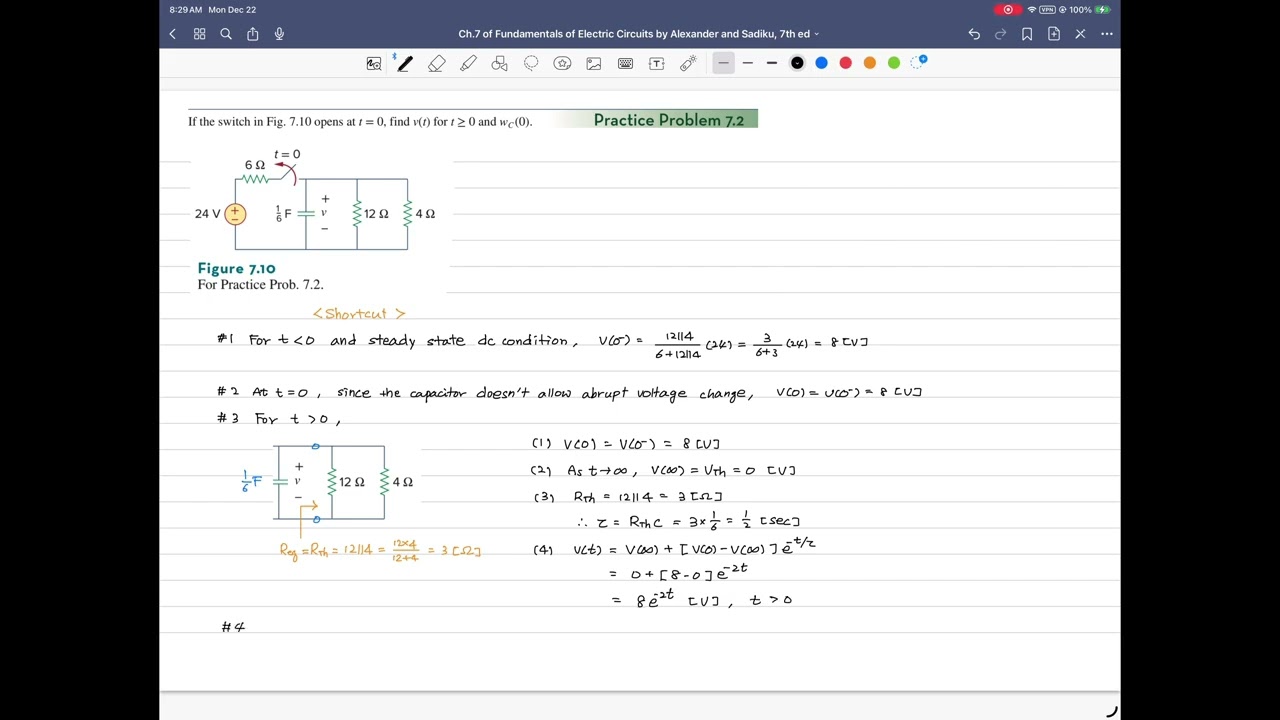Select the Eraser tool
The image size is (1280, 720).
[x=437, y=63]
